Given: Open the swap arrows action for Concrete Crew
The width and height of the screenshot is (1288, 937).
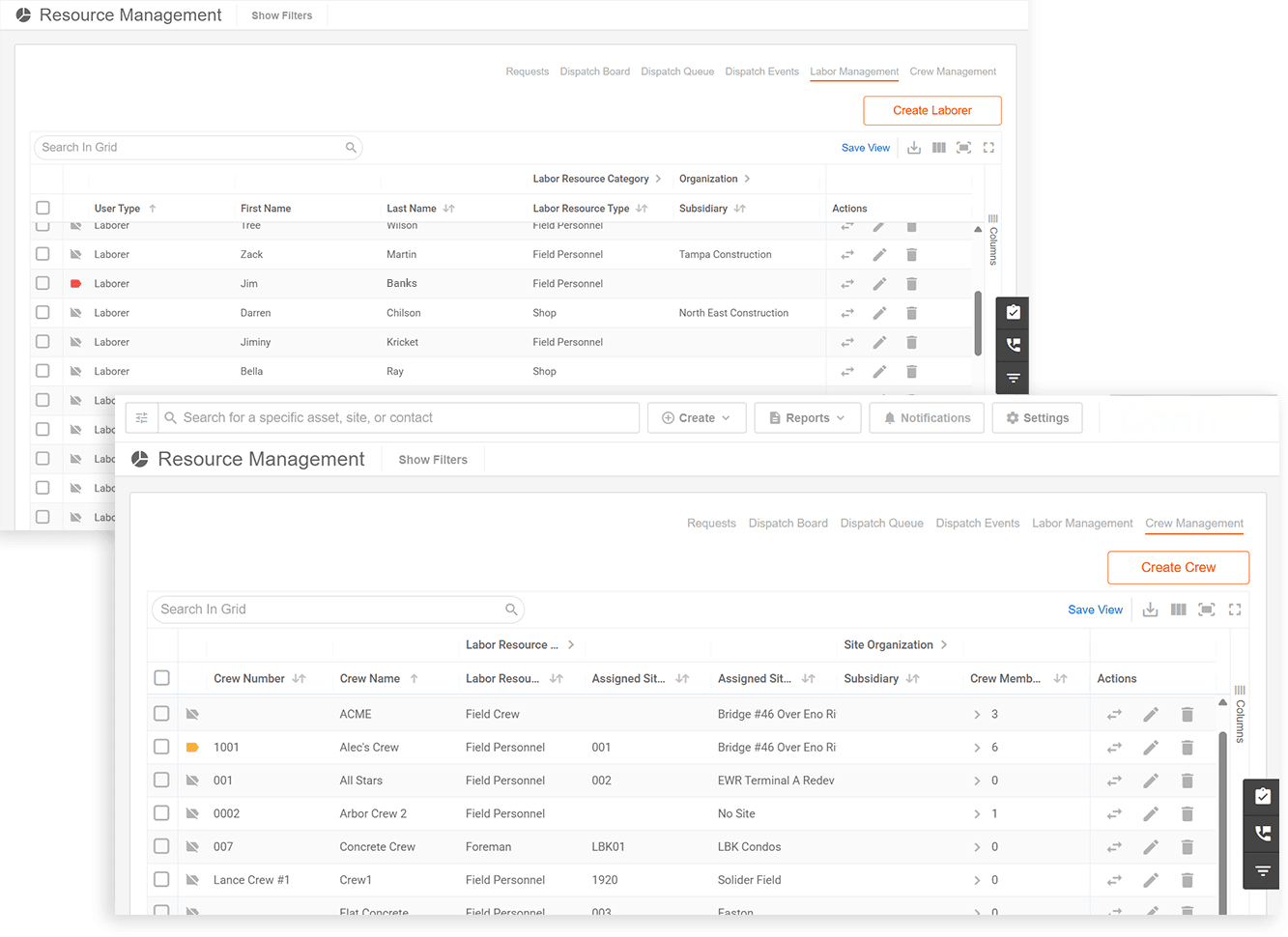Looking at the screenshot, I should [1113, 846].
